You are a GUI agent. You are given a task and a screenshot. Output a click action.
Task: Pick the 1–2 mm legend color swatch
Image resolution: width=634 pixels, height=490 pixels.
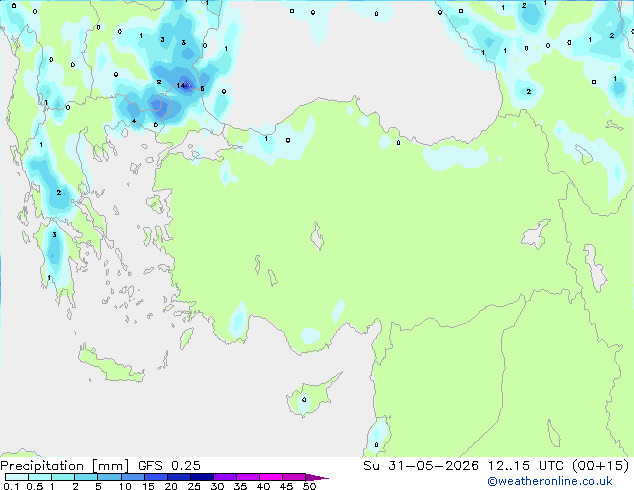(63, 477)
